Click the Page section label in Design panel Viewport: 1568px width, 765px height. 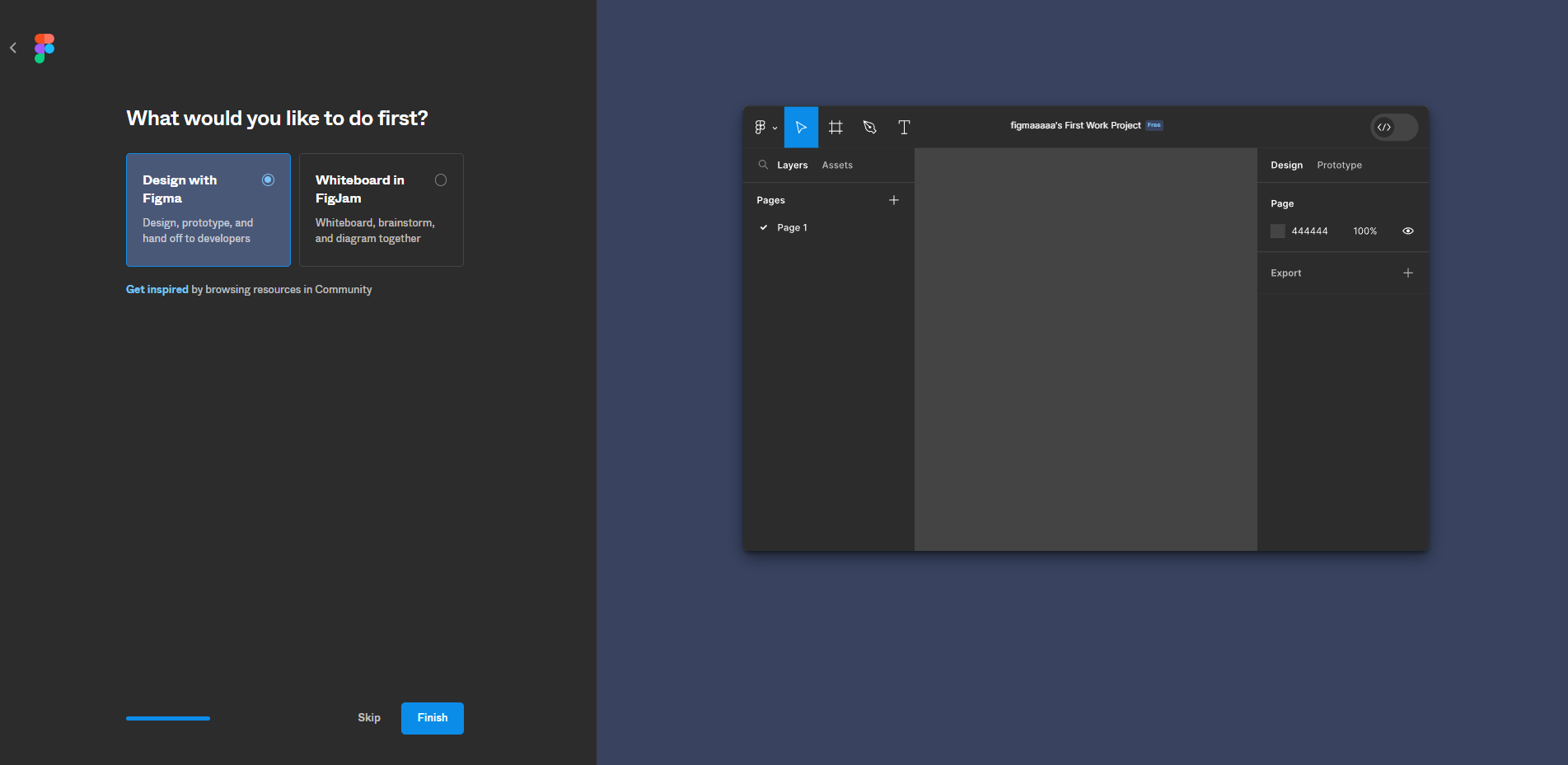pyautogui.click(x=1282, y=203)
